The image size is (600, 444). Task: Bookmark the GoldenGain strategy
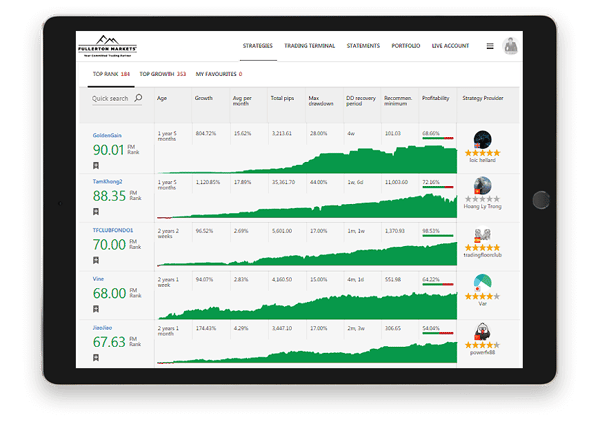point(96,165)
